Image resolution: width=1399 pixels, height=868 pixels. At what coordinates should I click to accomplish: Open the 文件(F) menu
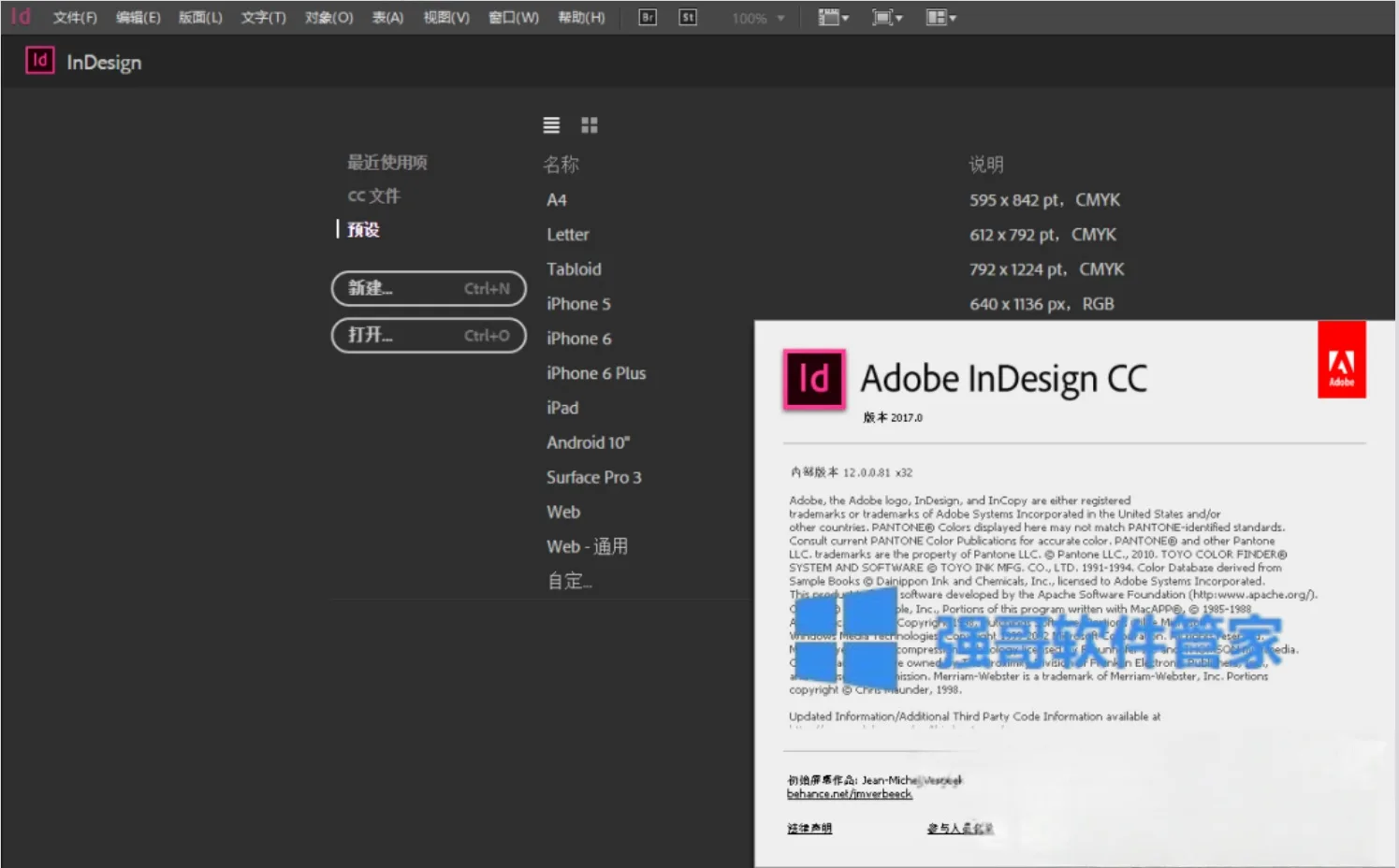tap(75, 18)
